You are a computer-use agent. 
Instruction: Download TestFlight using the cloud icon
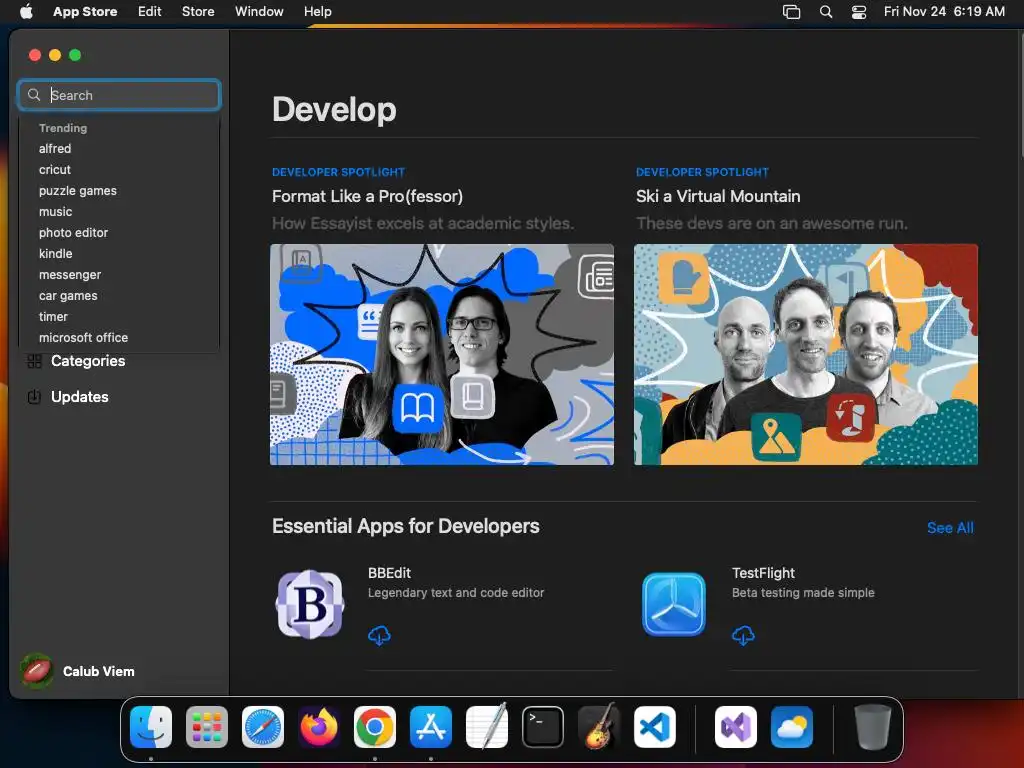(x=743, y=635)
